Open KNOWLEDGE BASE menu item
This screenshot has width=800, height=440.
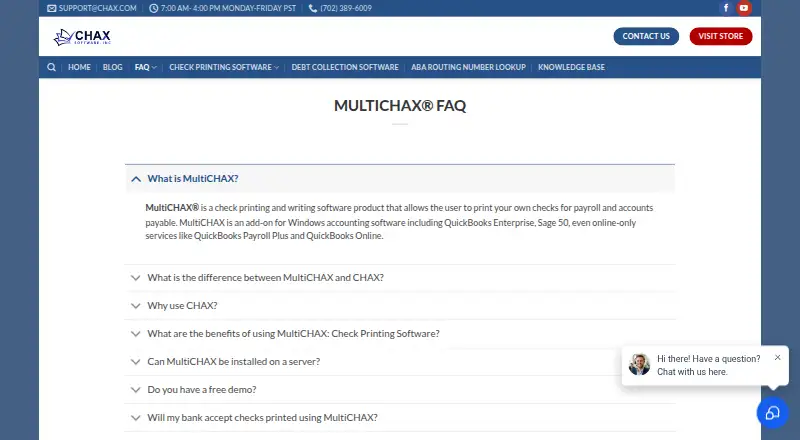[571, 67]
